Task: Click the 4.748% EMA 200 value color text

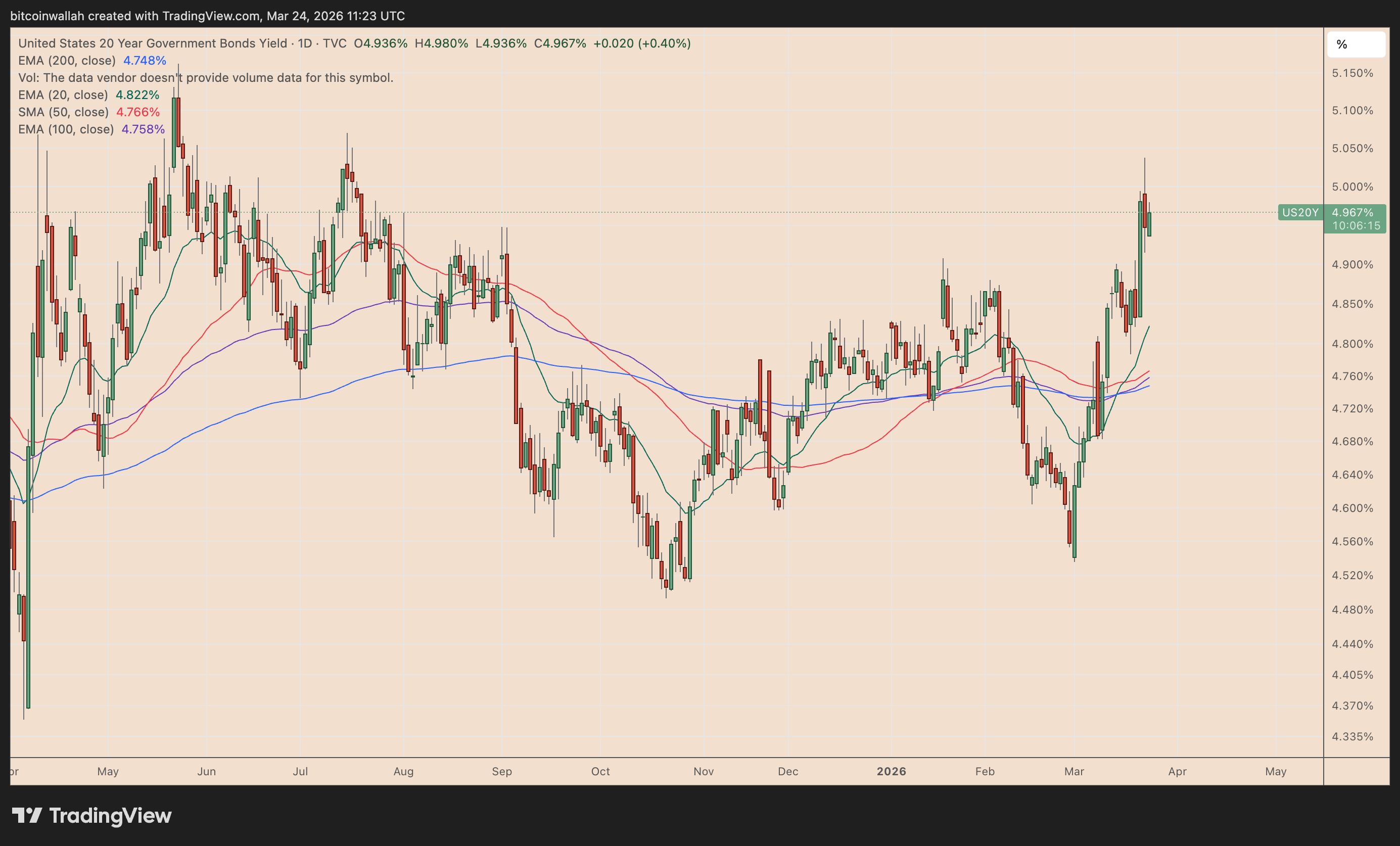Action: (145, 60)
